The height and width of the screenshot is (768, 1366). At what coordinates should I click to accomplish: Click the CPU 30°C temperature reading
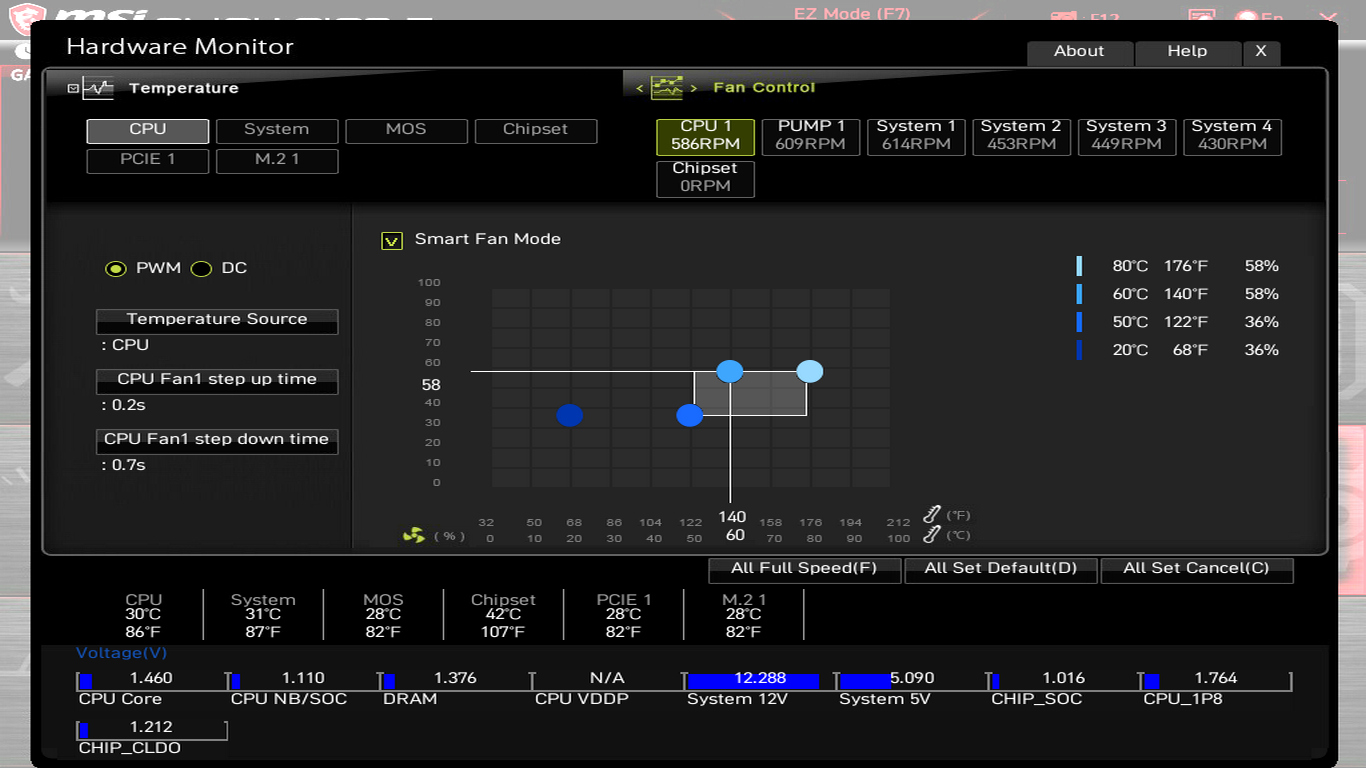(143, 615)
